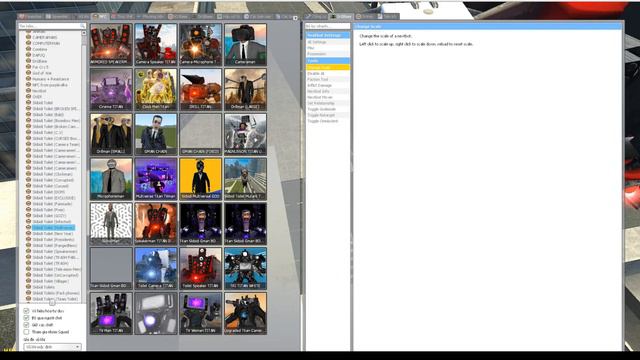This screenshot has height=360, width=640.
Task: Select Skibidi Toilet (EXCLUSIVE) category
Action: [53, 198]
